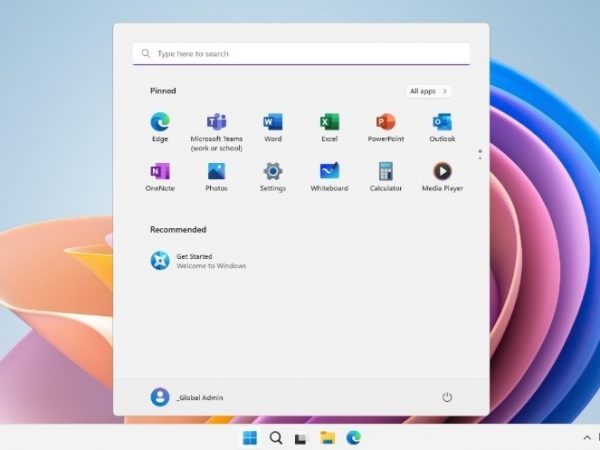Show hidden icons tray chevron

(587, 438)
